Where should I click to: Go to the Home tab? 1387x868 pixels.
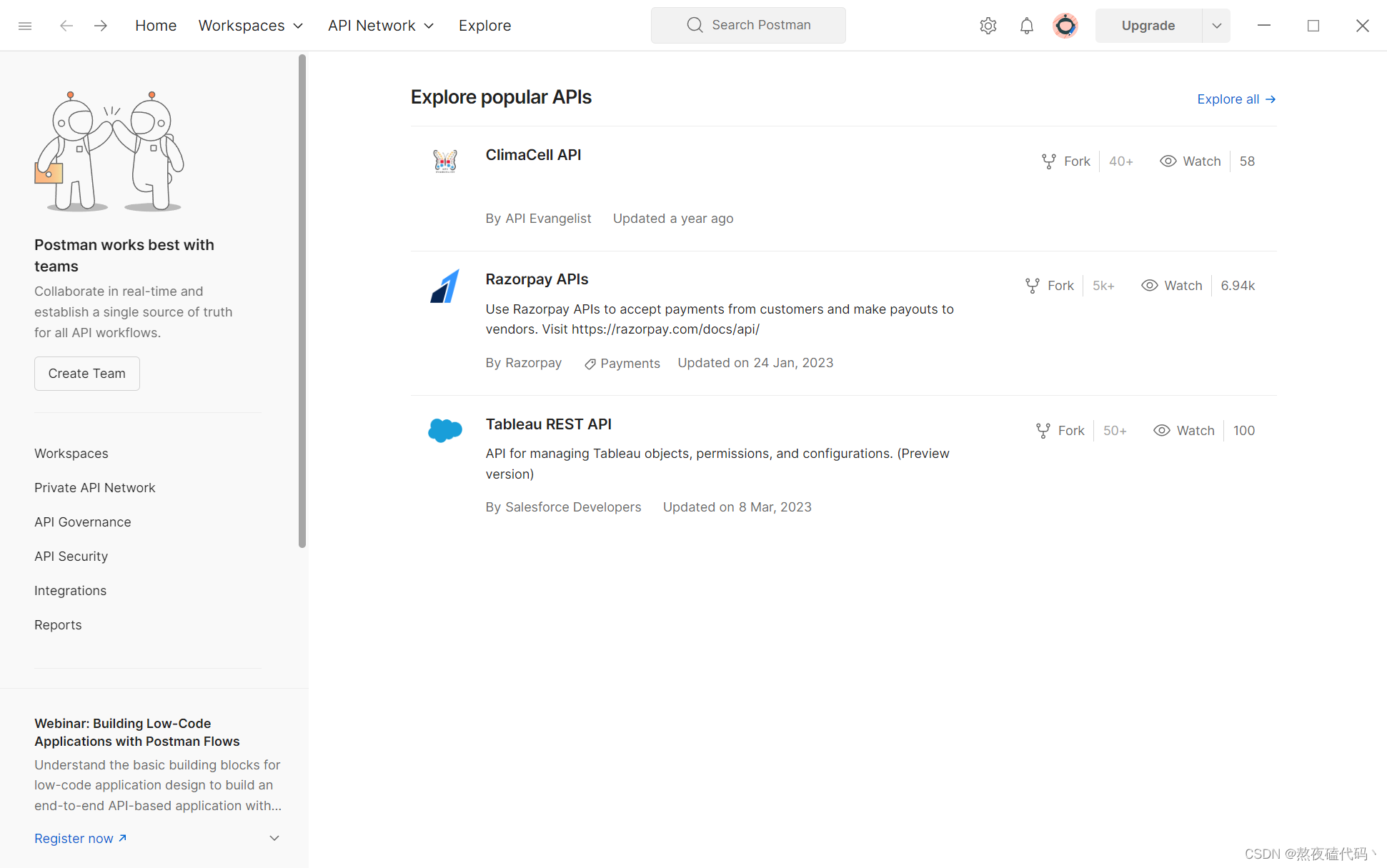(x=156, y=26)
